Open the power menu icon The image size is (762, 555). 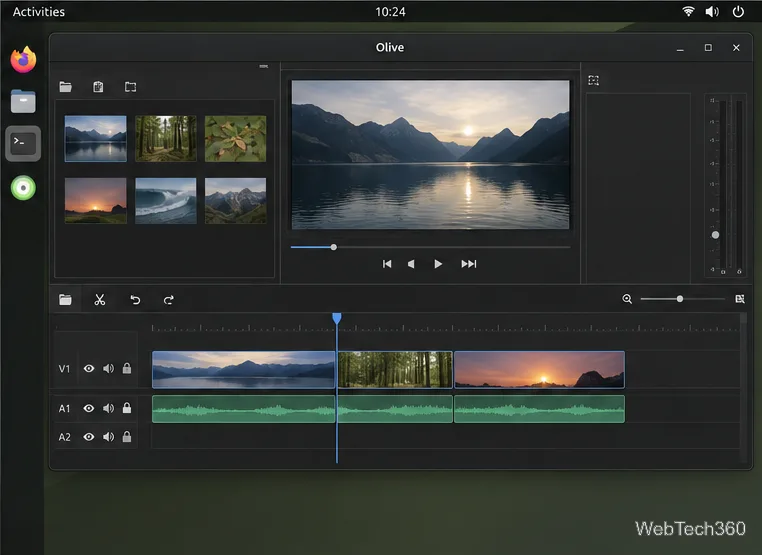click(x=738, y=11)
